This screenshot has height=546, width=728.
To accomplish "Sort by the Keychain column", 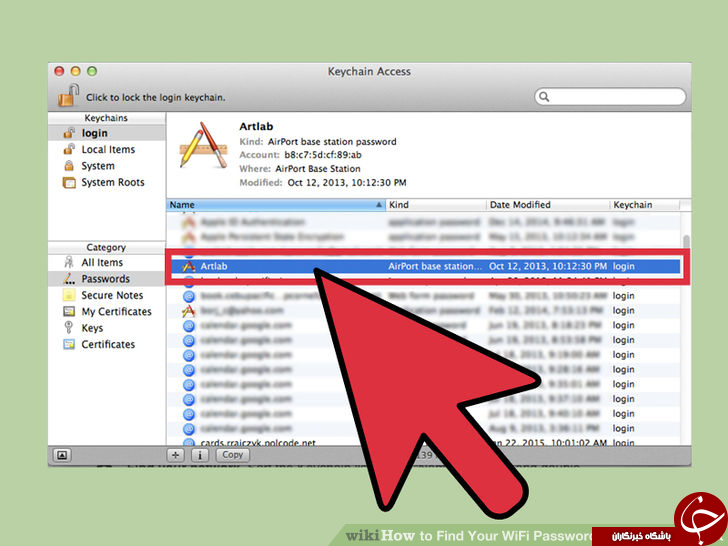I will 645,205.
